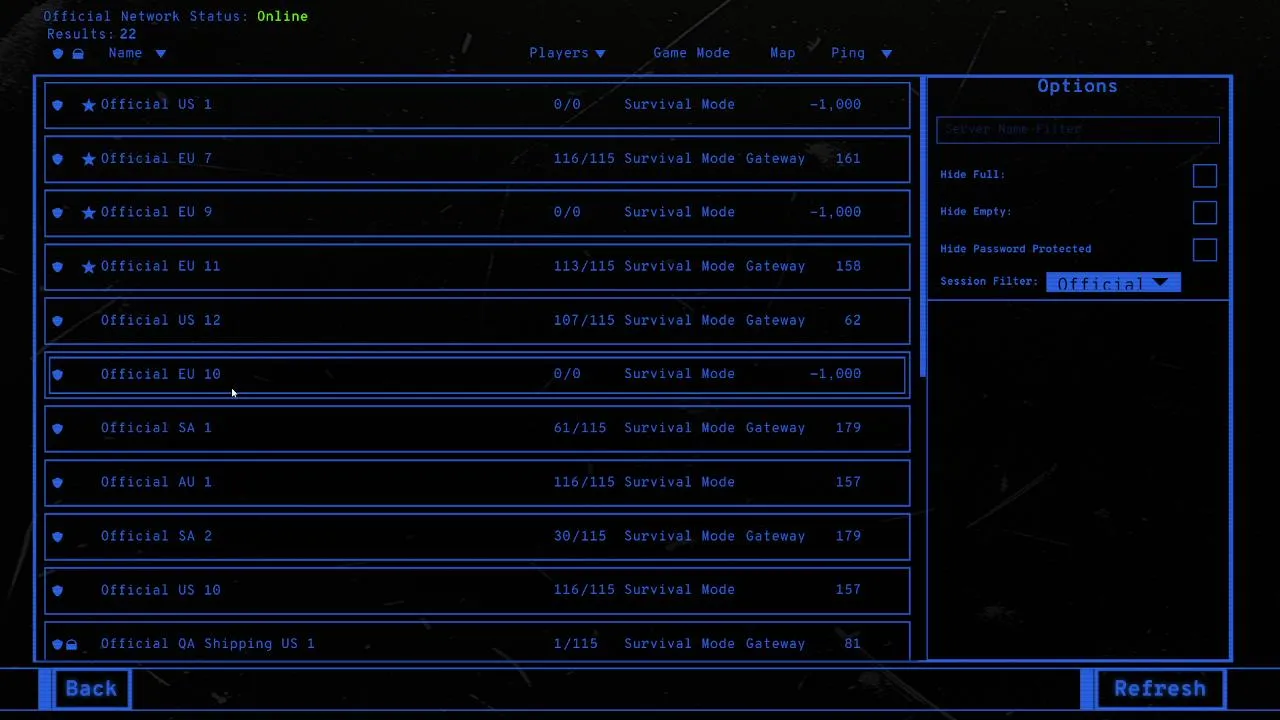
Task: Click the Name sort arrow
Action: coord(160,54)
